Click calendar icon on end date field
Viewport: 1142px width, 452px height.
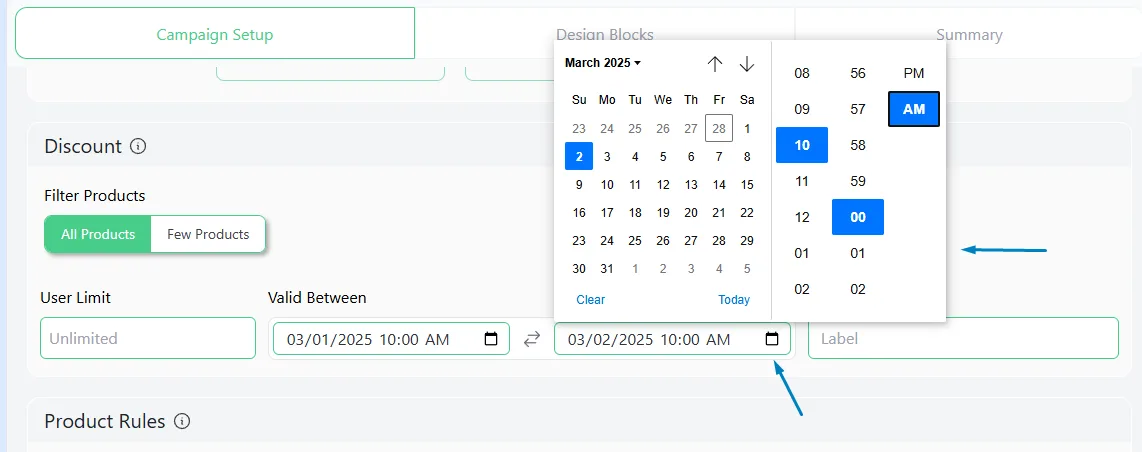pos(772,339)
